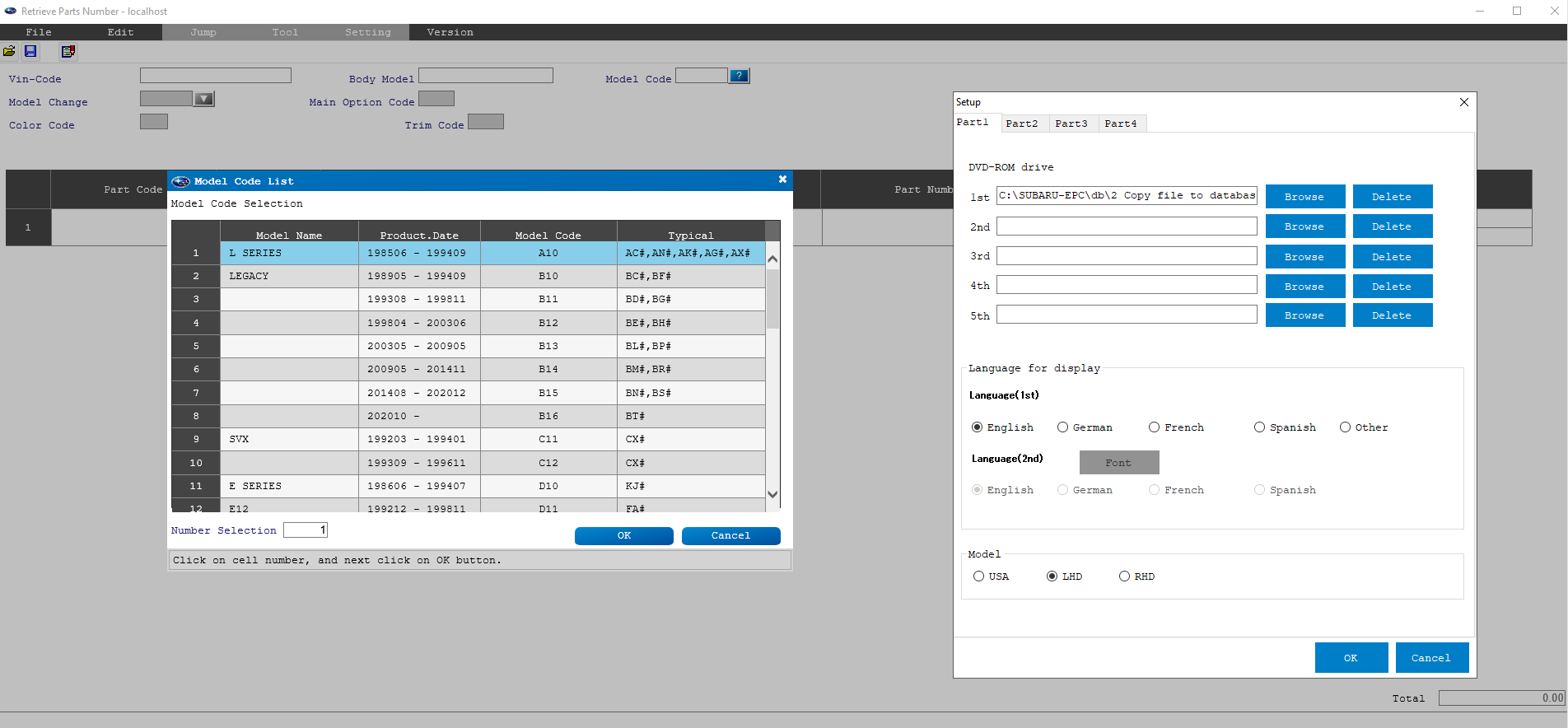Screen dimensions: 1568x728
Task: Click Browse for the 5th drive
Action: tap(1305, 315)
